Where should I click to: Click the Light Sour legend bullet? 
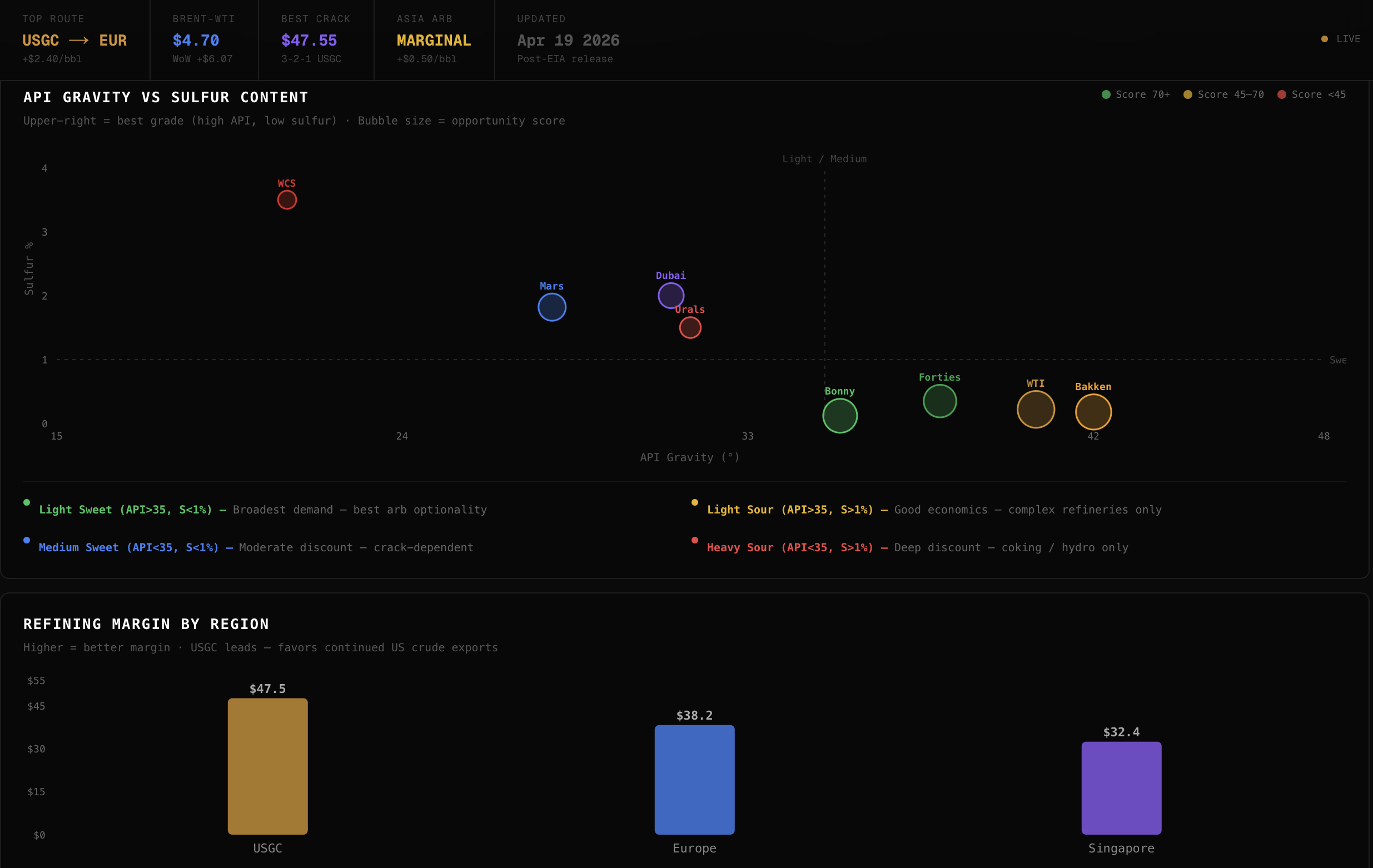coord(694,502)
